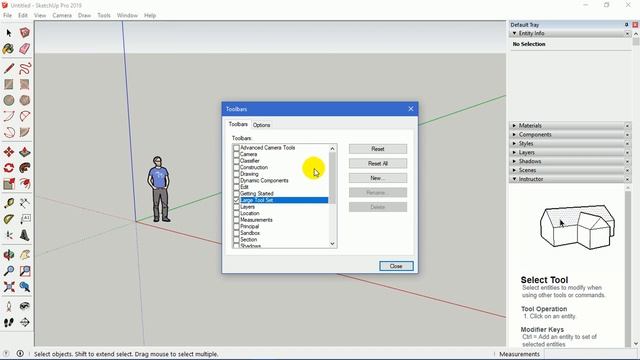640x360 pixels.
Task: Pick the Scale tool
Action: 9,184
